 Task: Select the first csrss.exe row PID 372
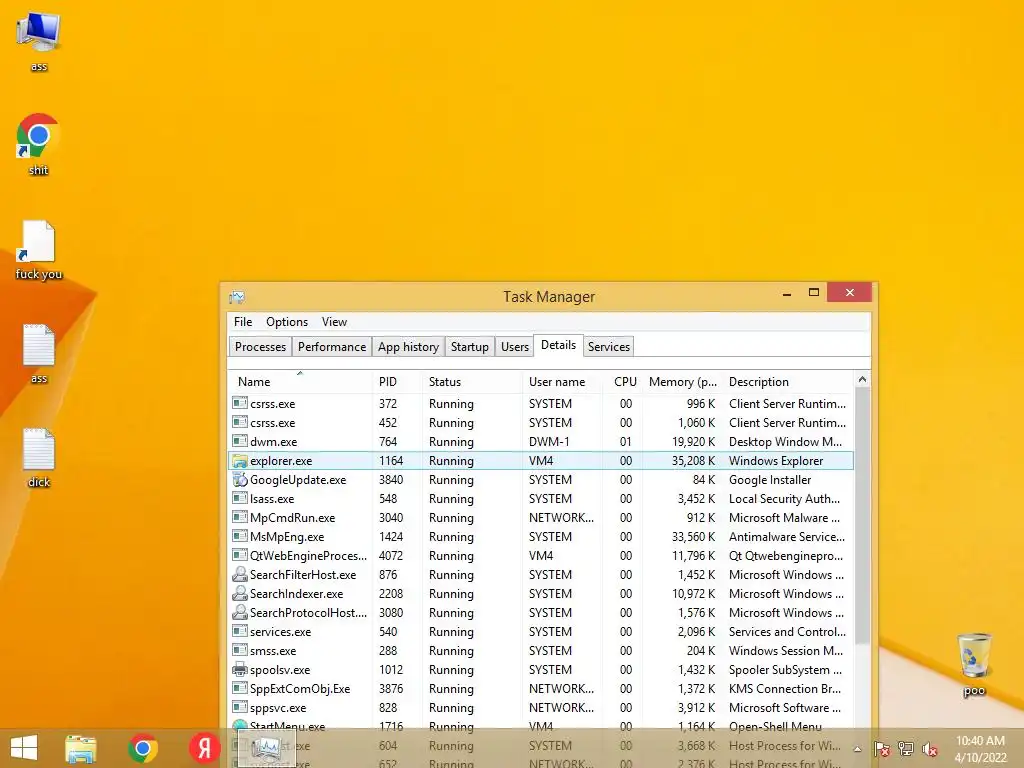541,404
